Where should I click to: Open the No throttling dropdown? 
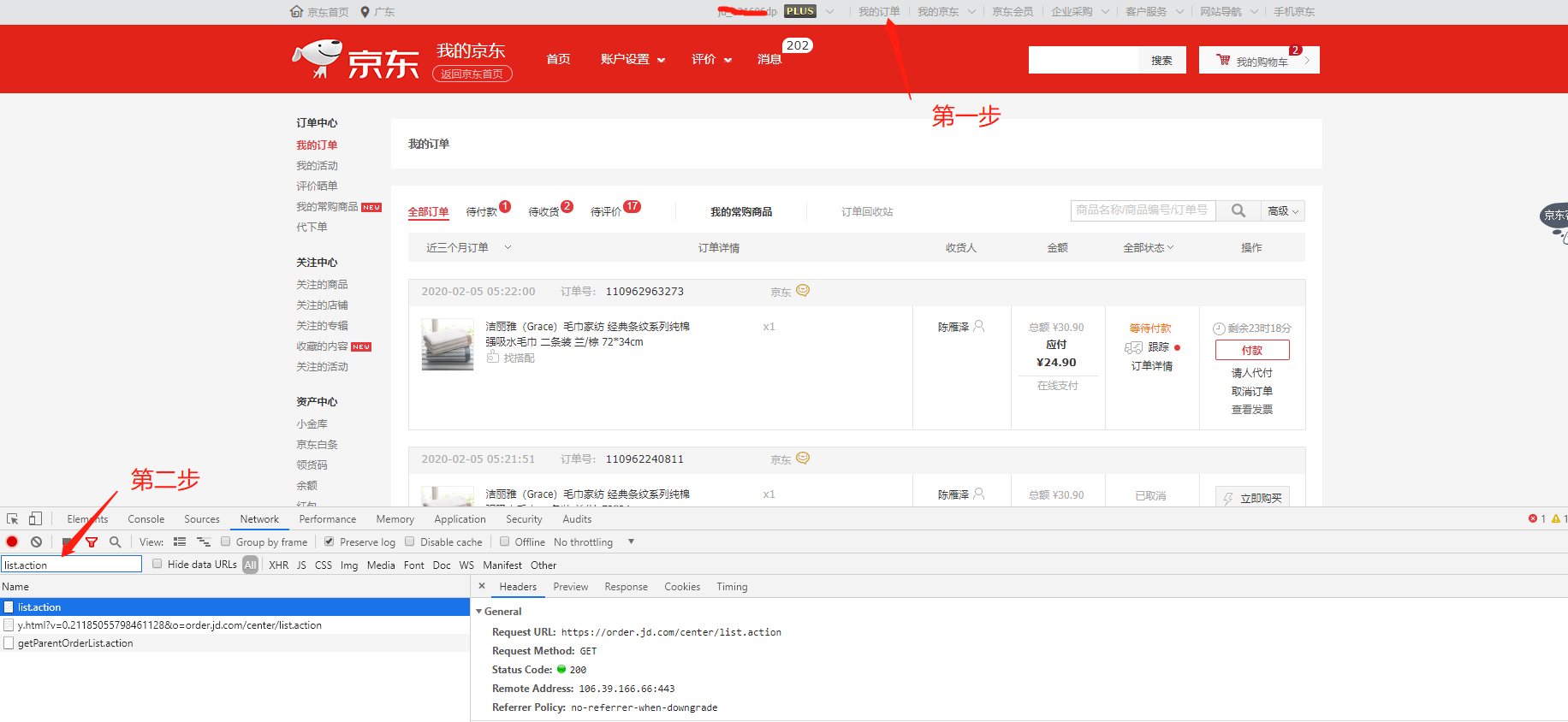(x=594, y=541)
